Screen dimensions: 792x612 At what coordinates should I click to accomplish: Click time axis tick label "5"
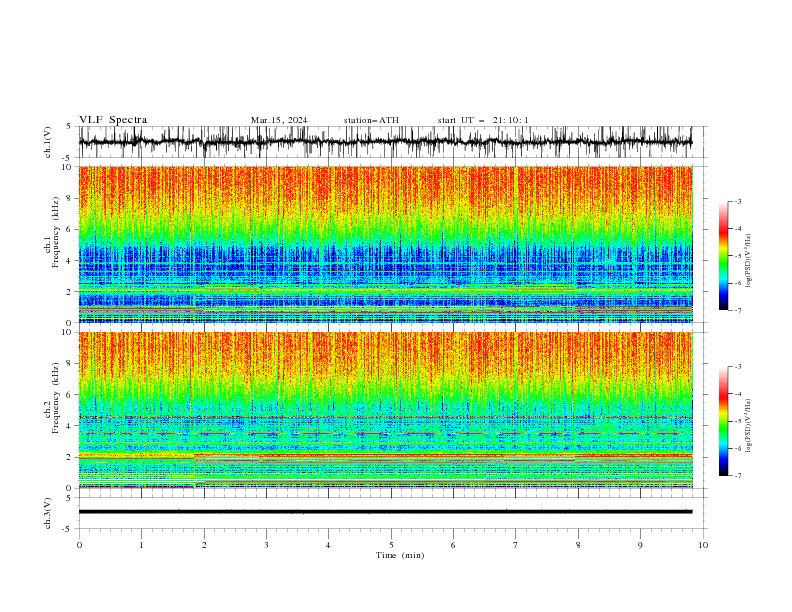point(391,545)
